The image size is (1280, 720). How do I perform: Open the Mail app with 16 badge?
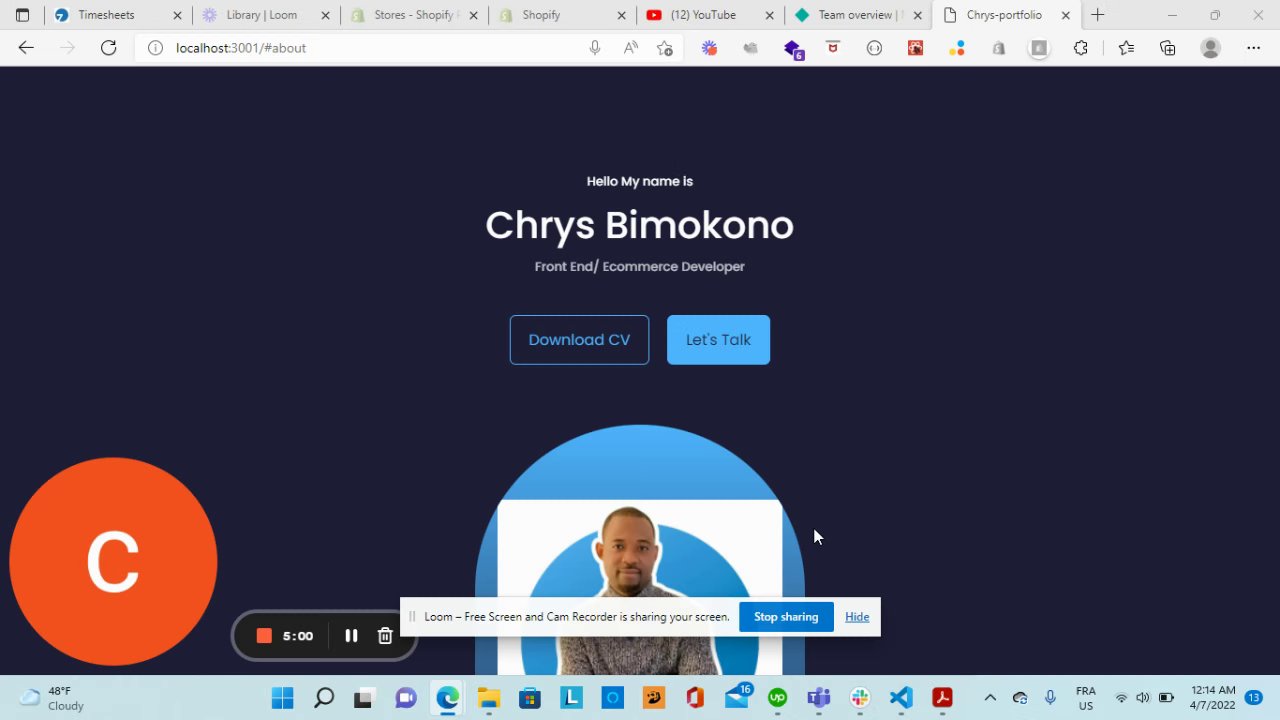737,697
